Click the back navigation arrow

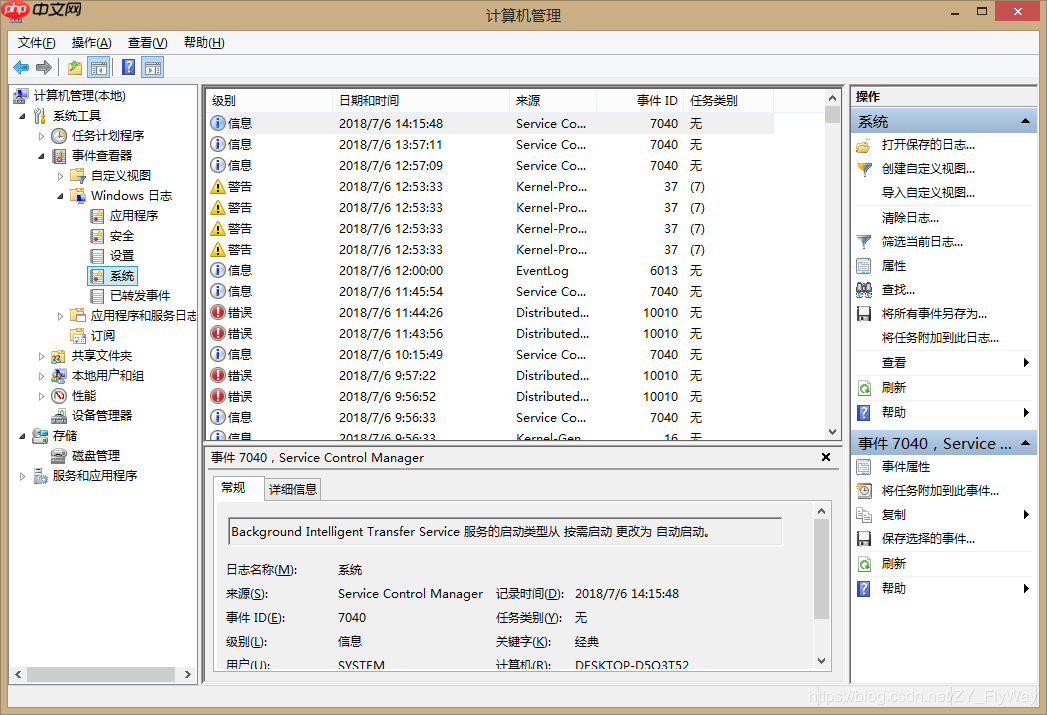(x=22, y=67)
